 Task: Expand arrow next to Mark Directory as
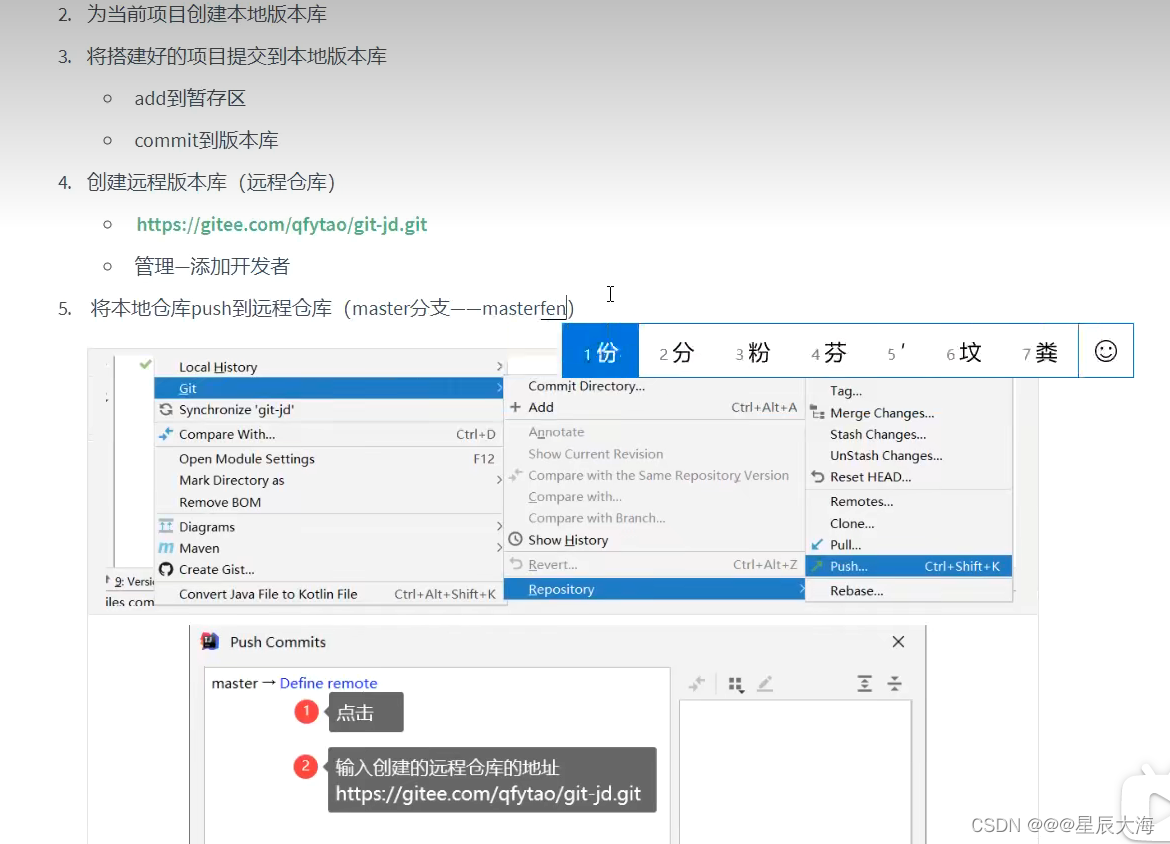coord(499,480)
